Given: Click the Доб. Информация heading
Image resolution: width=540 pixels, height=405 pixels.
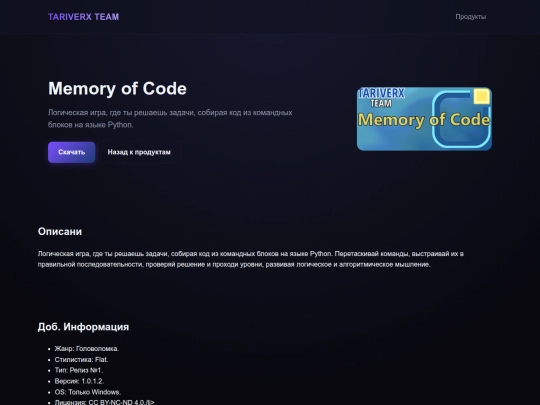Looking at the screenshot, I should (x=83, y=327).
